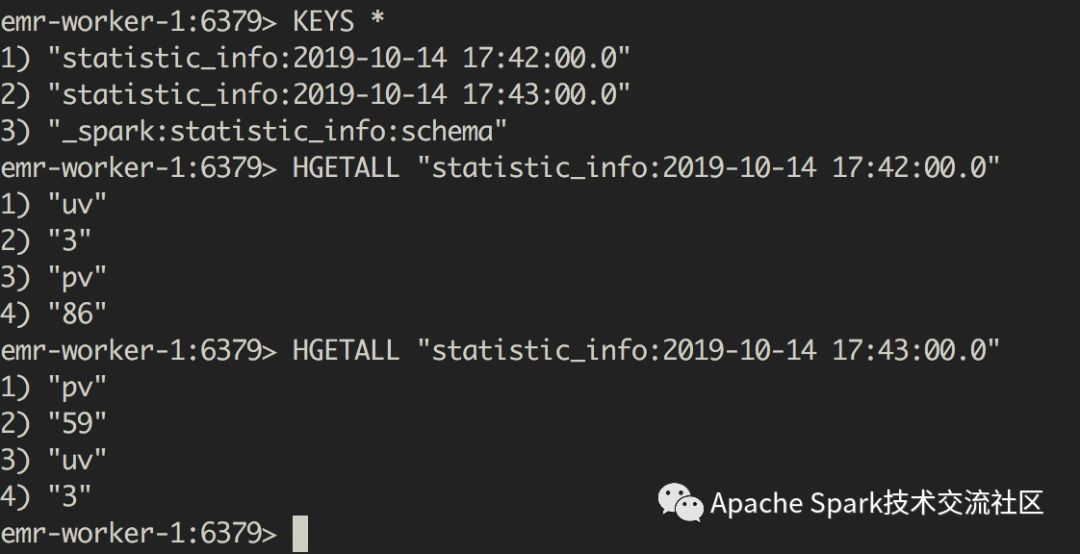Click the "86" pv value
The image size is (1080, 554).
(x=77, y=314)
